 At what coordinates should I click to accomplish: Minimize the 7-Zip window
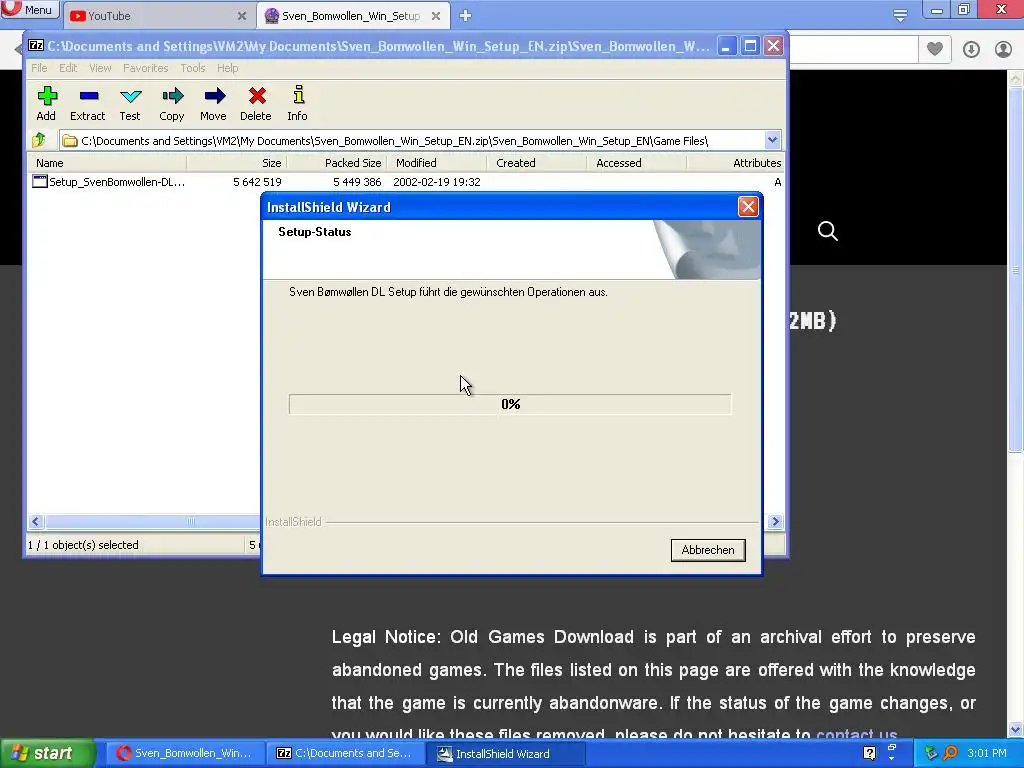click(x=726, y=46)
